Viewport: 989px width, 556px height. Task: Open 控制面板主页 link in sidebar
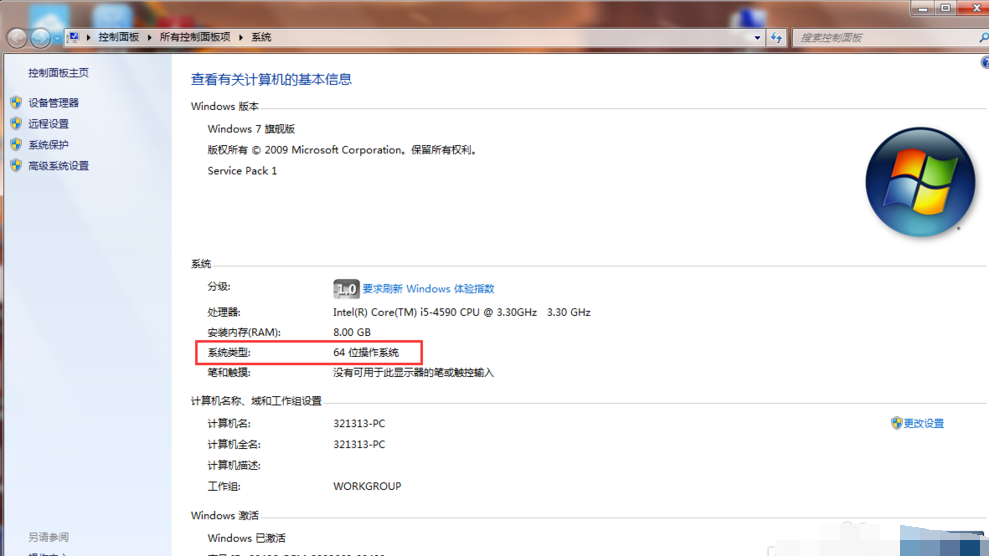pyautogui.click(x=58, y=73)
